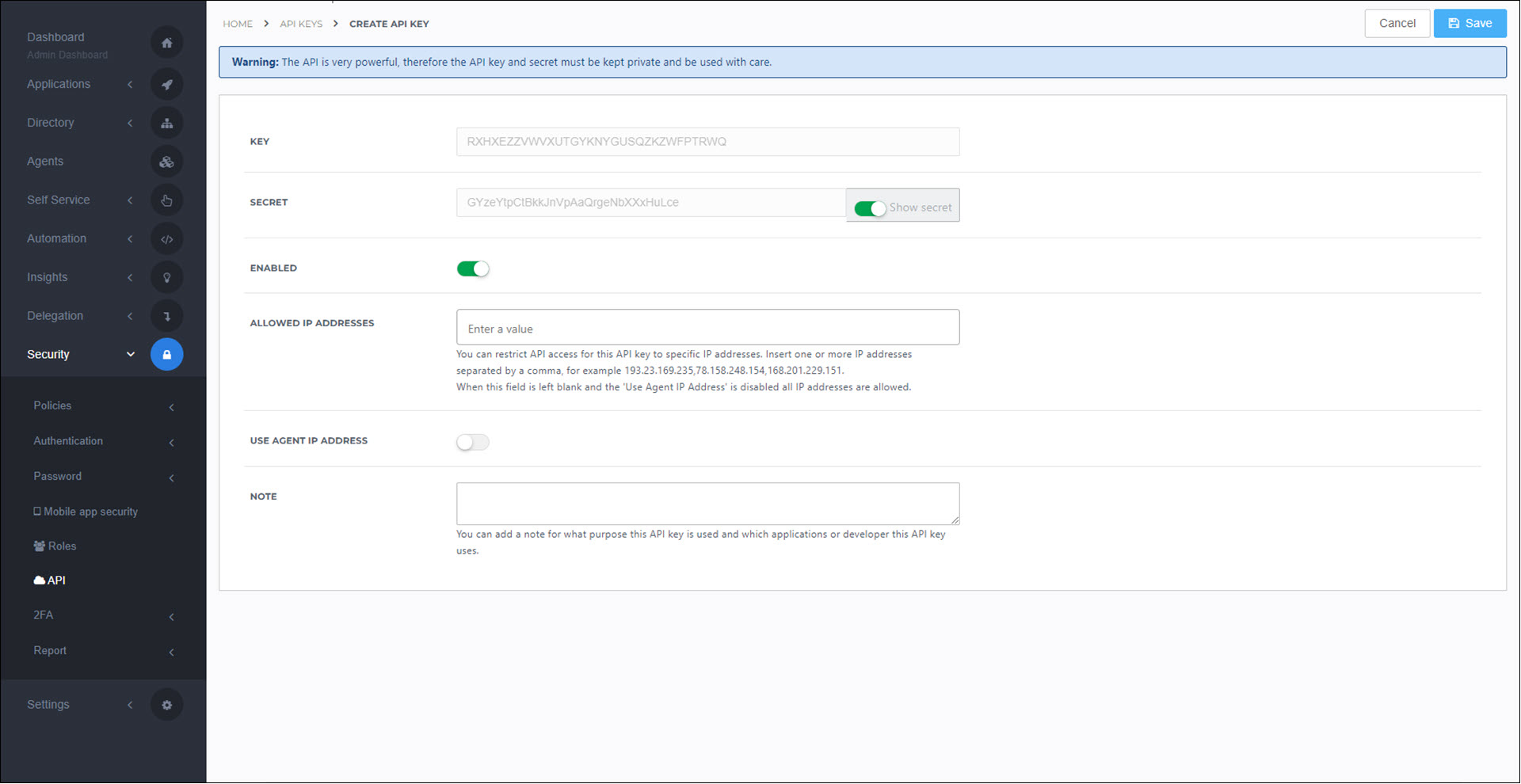Open the Roles menu item
Viewport: 1521px width, 784px height.
coord(55,546)
